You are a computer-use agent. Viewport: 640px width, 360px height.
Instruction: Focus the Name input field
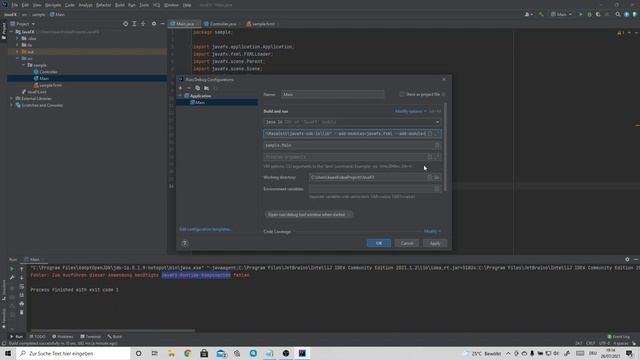pos(333,94)
